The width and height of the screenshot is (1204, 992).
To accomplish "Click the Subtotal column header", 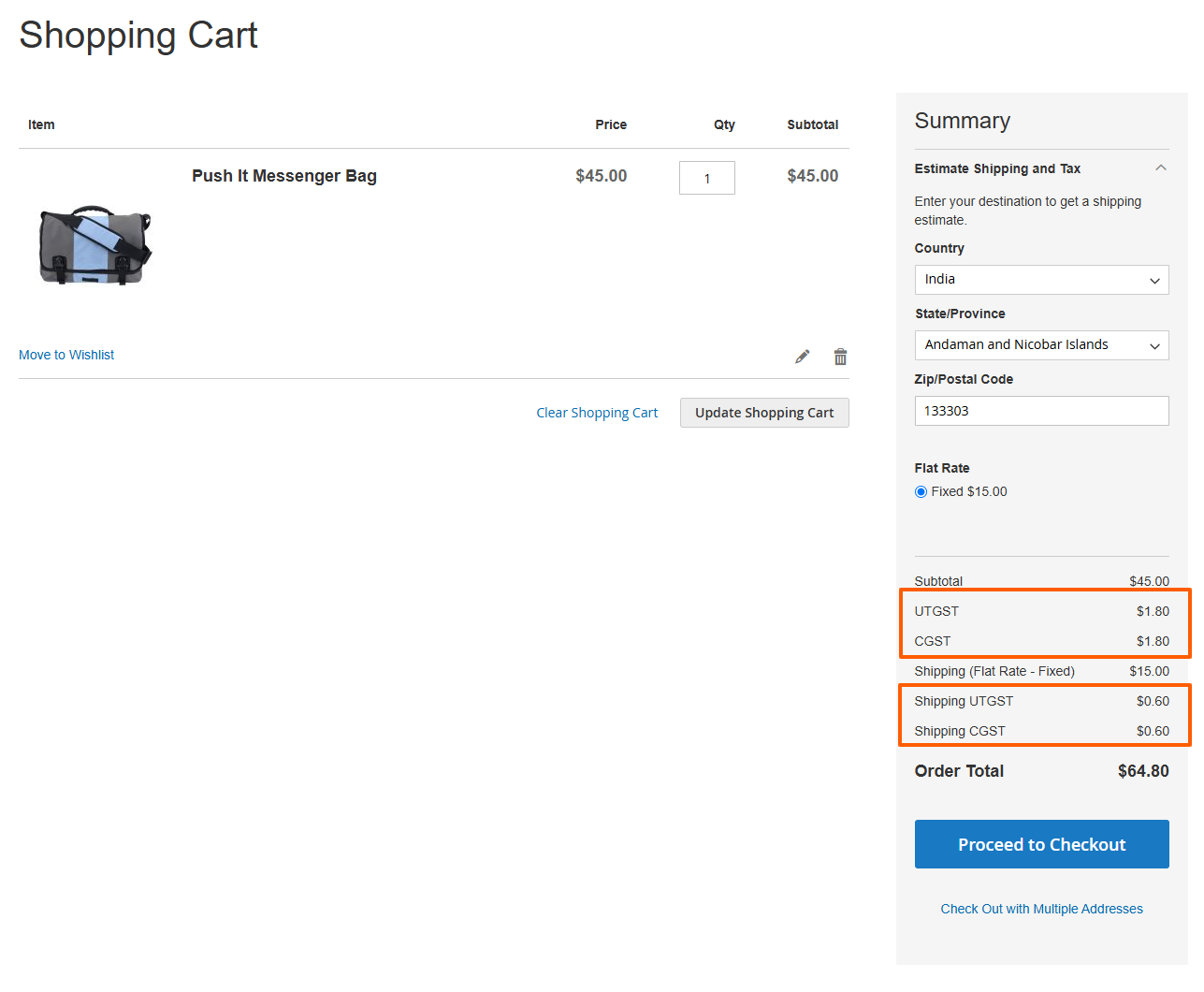I will click(812, 124).
